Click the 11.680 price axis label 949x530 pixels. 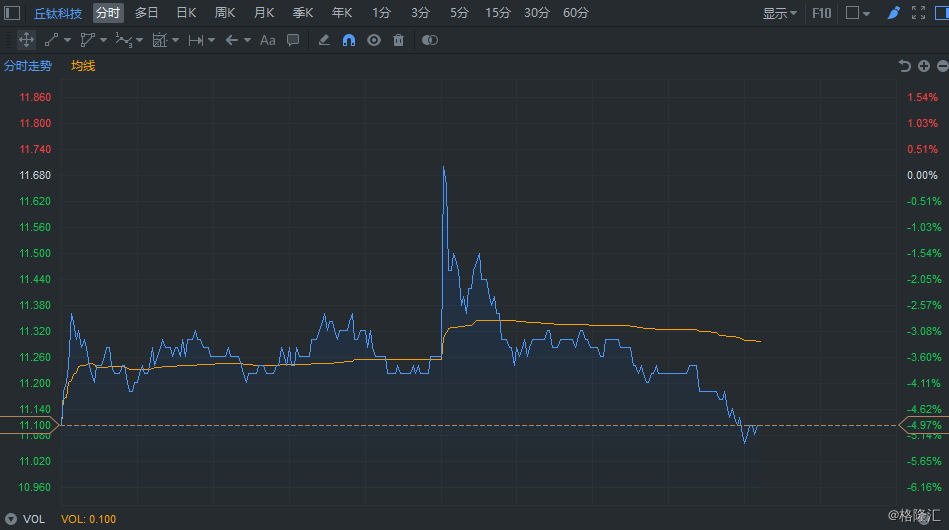35,175
